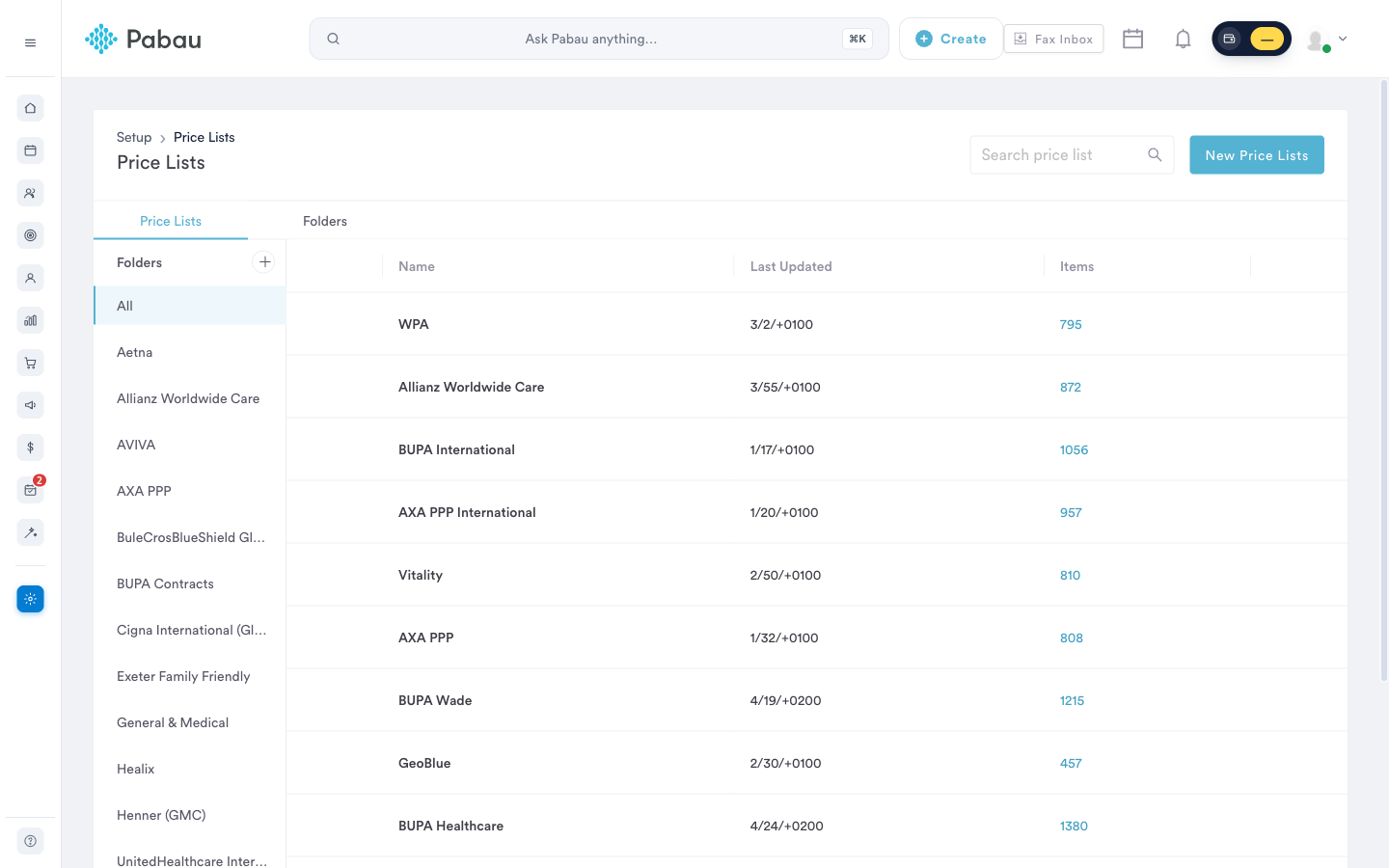The image size is (1389, 868).
Task: Sort by Items column header
Action: [x=1076, y=266]
